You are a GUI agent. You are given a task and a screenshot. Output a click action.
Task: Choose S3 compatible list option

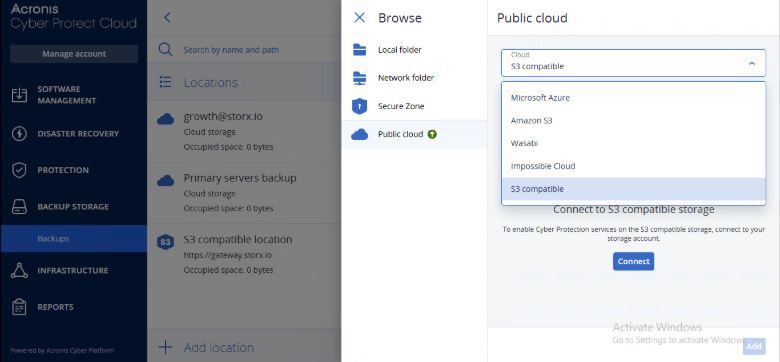click(x=633, y=189)
